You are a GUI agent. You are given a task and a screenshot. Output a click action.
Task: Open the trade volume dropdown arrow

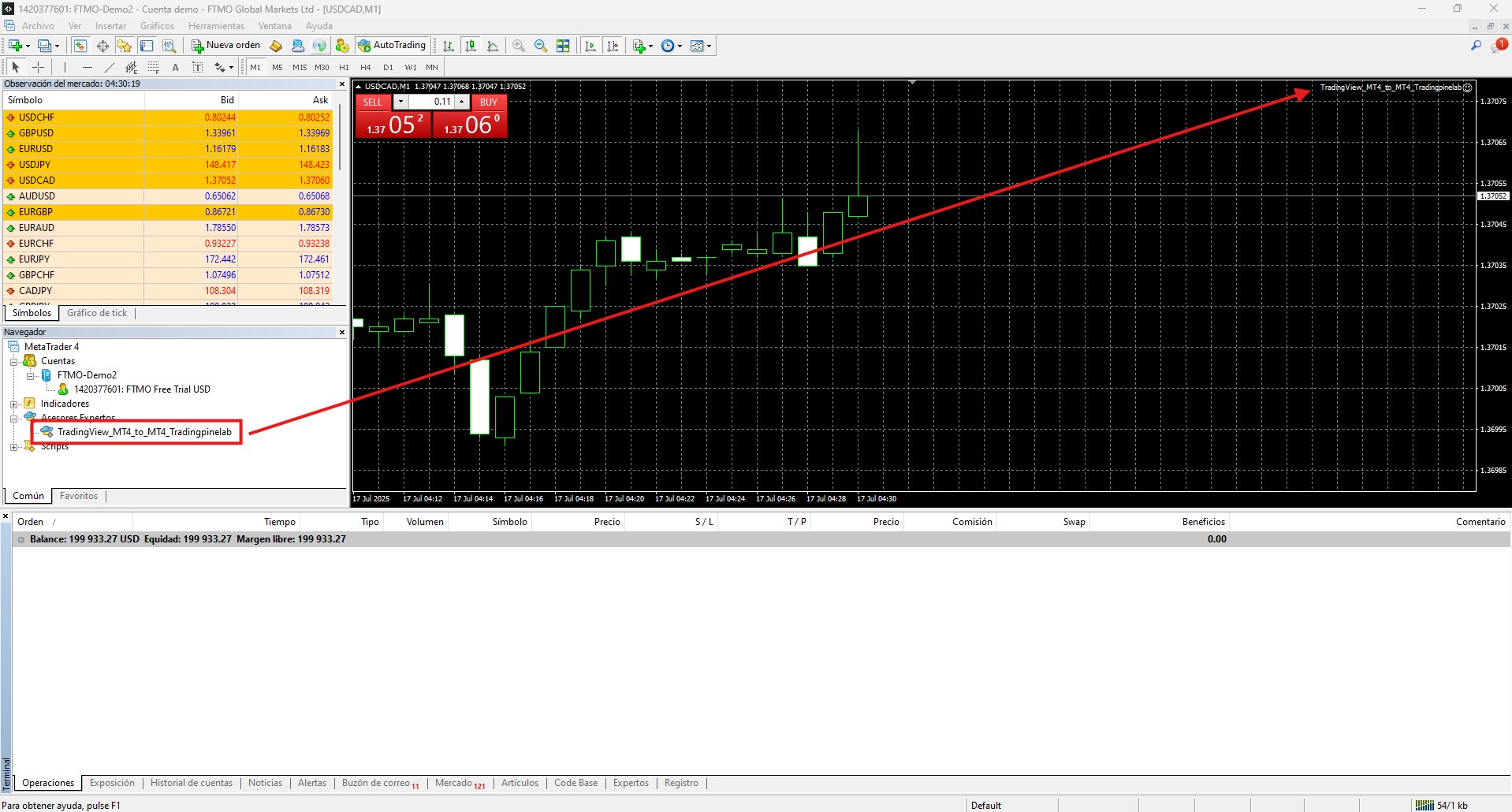pos(400,102)
